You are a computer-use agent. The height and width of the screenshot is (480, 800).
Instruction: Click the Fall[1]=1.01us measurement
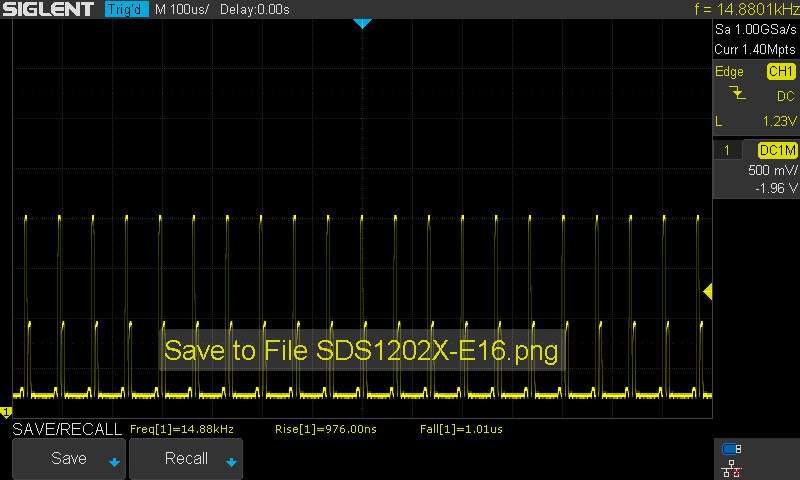click(x=461, y=429)
